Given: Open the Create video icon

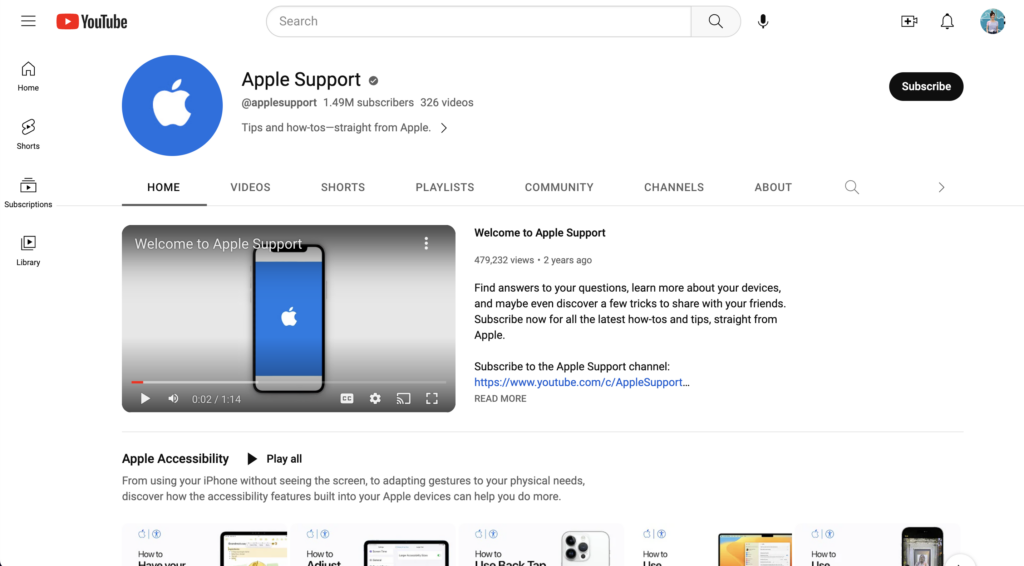Looking at the screenshot, I should coord(909,21).
